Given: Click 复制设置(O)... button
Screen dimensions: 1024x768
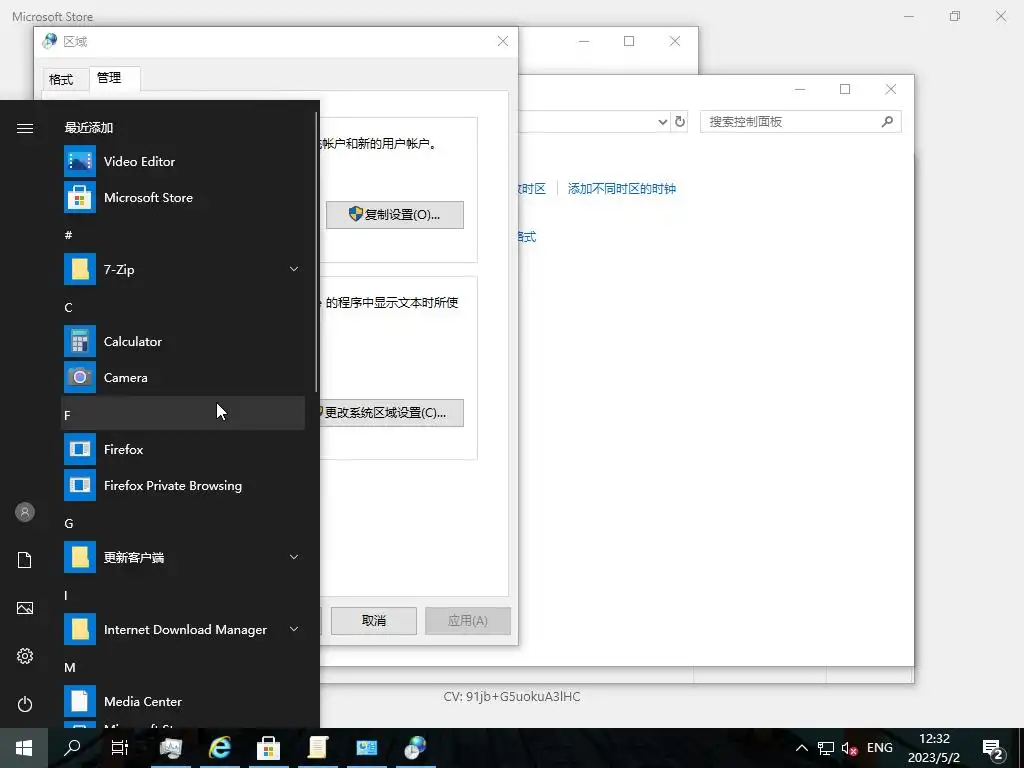Looking at the screenshot, I should coord(395,215).
